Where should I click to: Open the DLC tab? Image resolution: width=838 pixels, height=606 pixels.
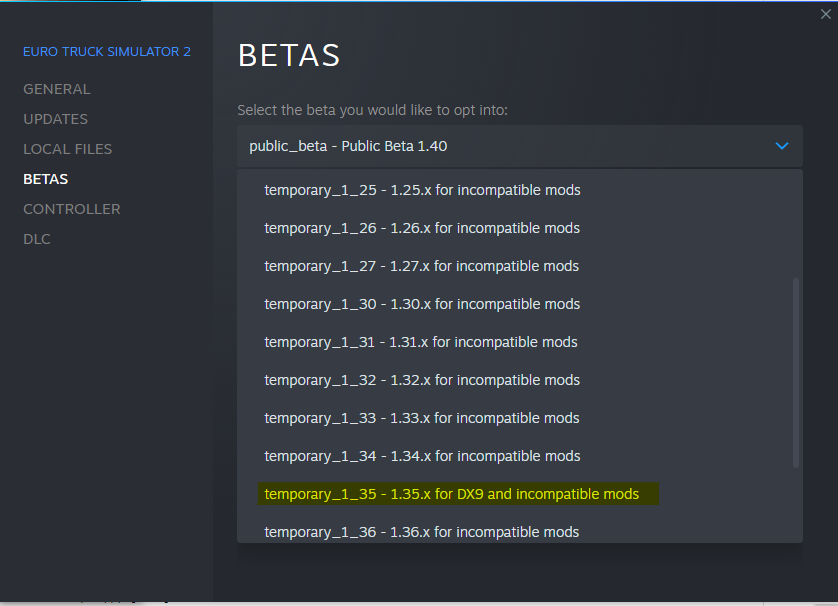tap(37, 239)
